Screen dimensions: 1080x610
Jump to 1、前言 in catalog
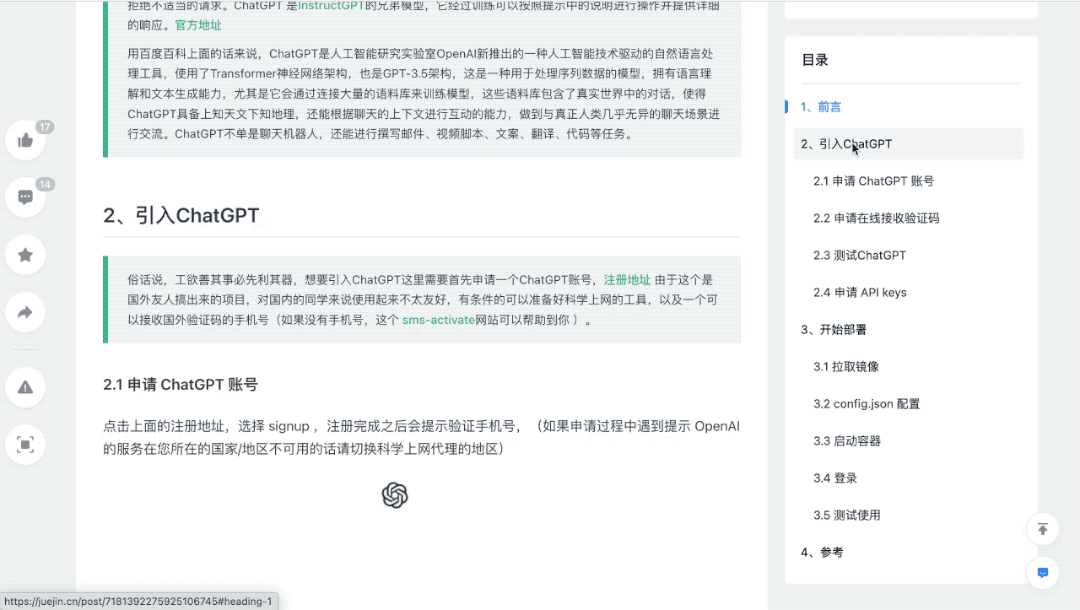pyautogui.click(x=820, y=107)
